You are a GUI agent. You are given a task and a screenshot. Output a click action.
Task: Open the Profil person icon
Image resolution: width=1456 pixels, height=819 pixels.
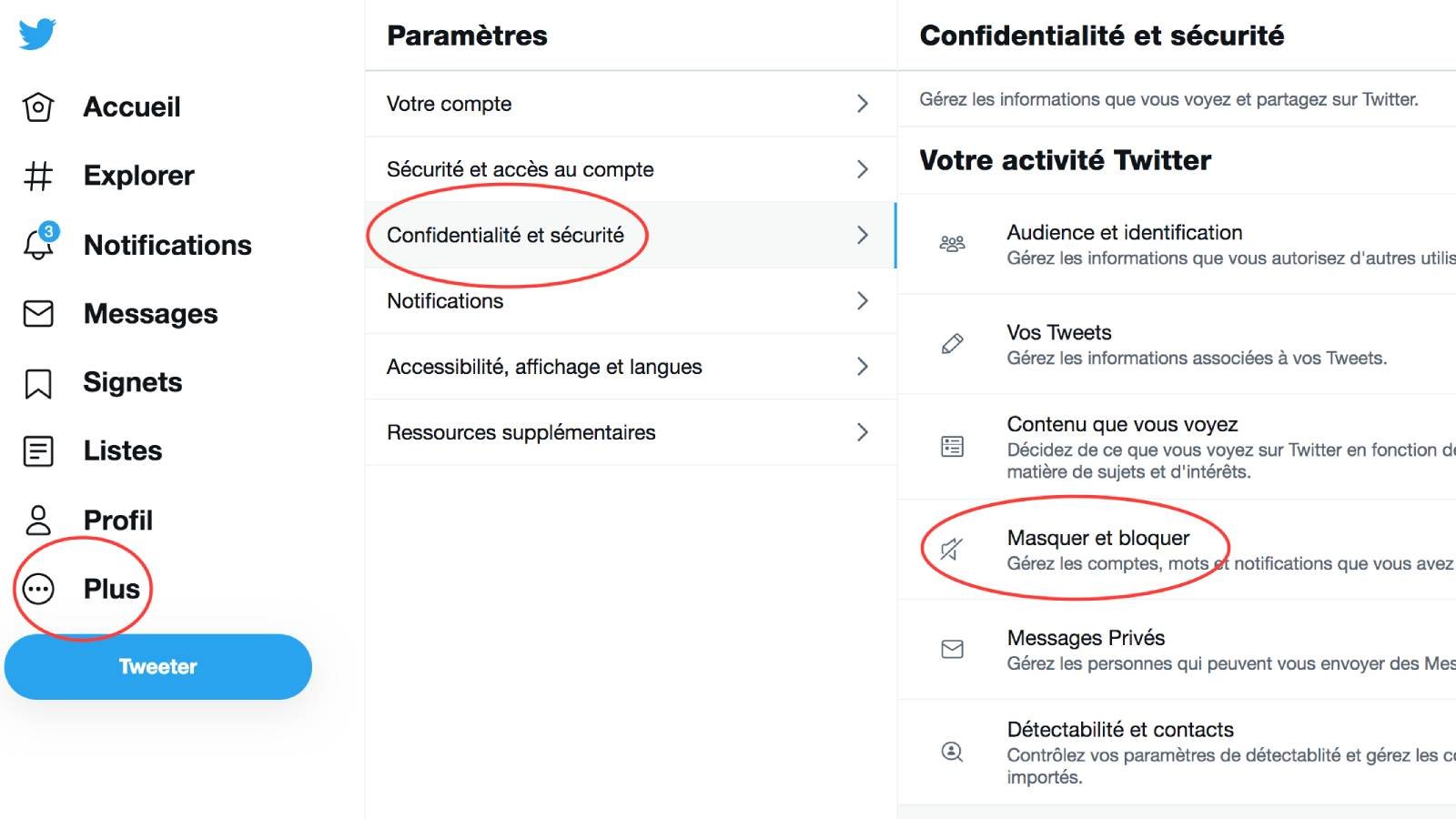click(x=38, y=521)
